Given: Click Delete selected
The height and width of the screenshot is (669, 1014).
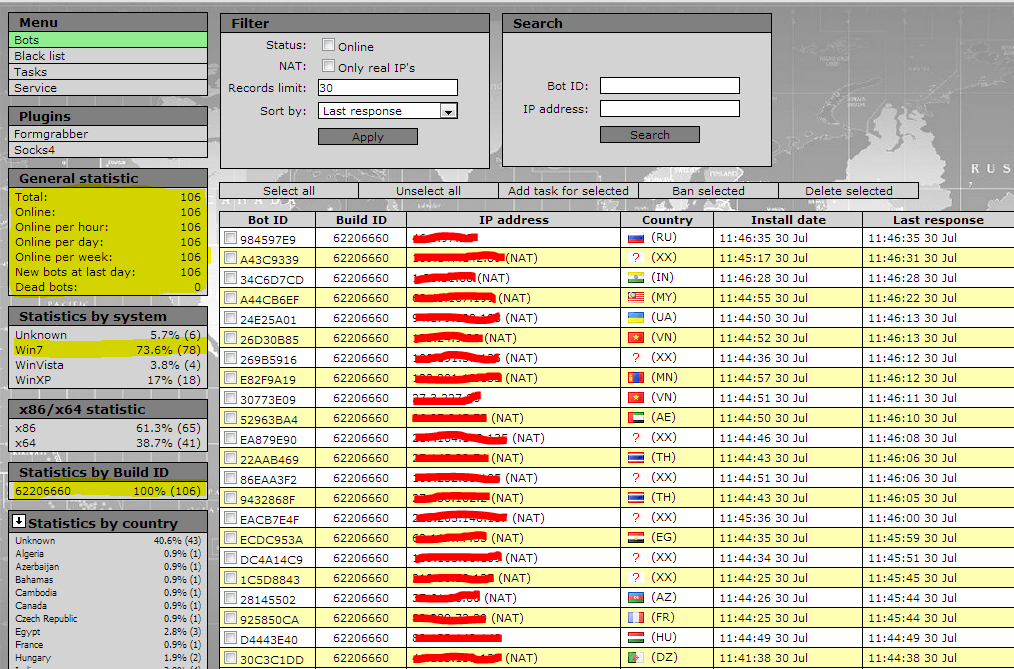Looking at the screenshot, I should [848, 191].
